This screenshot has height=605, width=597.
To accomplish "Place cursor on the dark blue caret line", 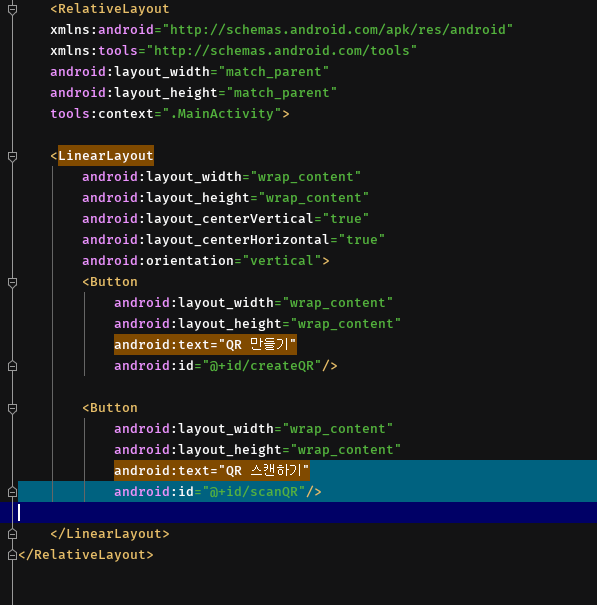I will click(298, 513).
